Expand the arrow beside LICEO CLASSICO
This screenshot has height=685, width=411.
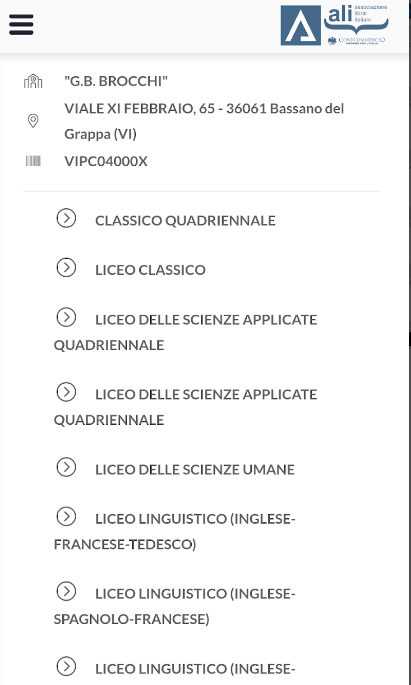click(x=66, y=268)
